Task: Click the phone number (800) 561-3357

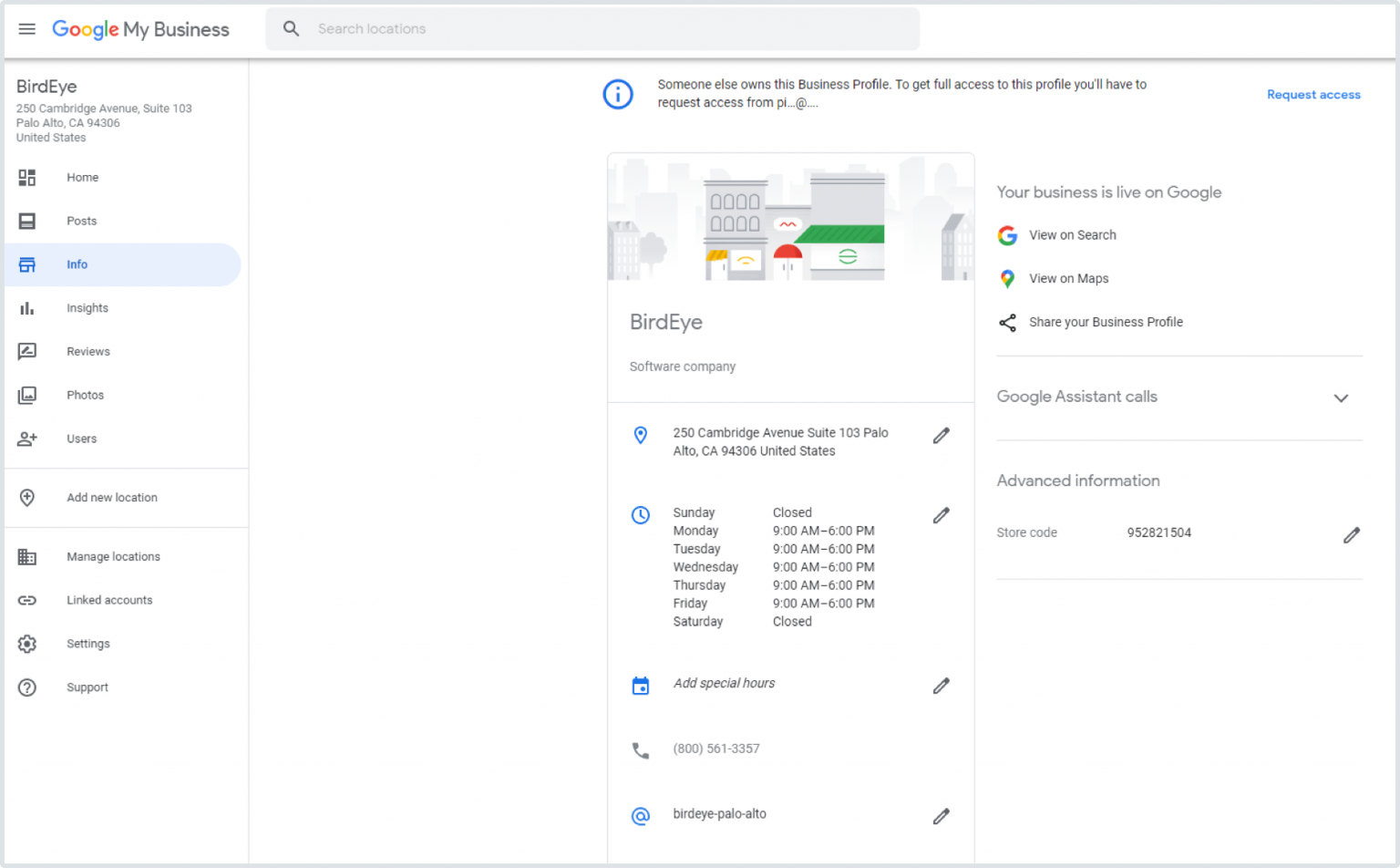Action: click(x=716, y=749)
